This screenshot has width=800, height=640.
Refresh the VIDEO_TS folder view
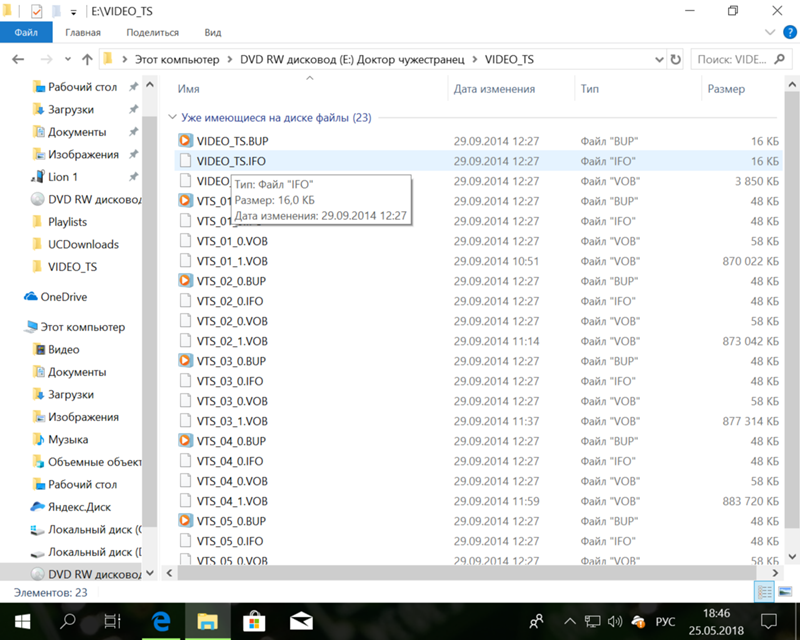coord(676,60)
